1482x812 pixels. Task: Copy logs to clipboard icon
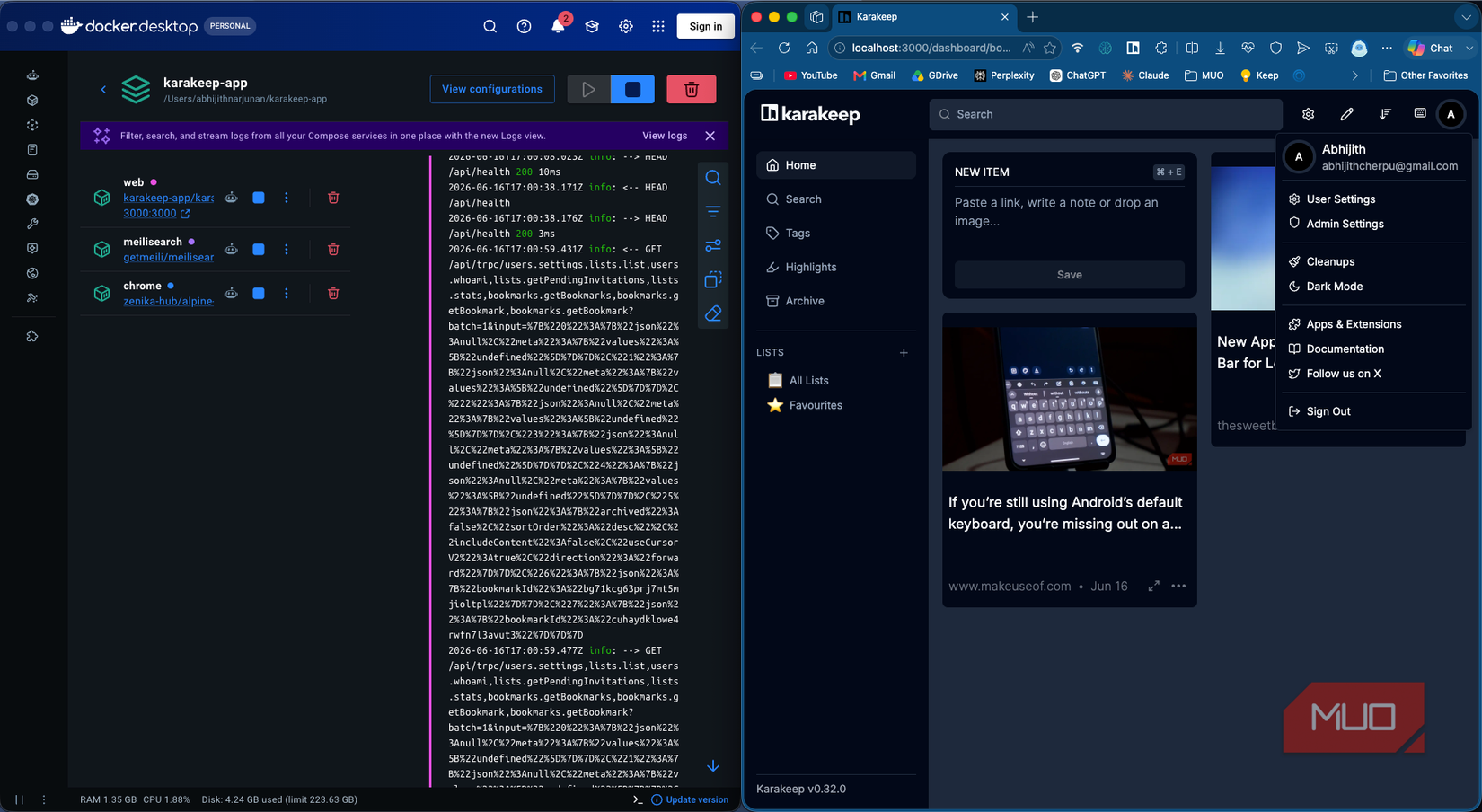(x=713, y=279)
